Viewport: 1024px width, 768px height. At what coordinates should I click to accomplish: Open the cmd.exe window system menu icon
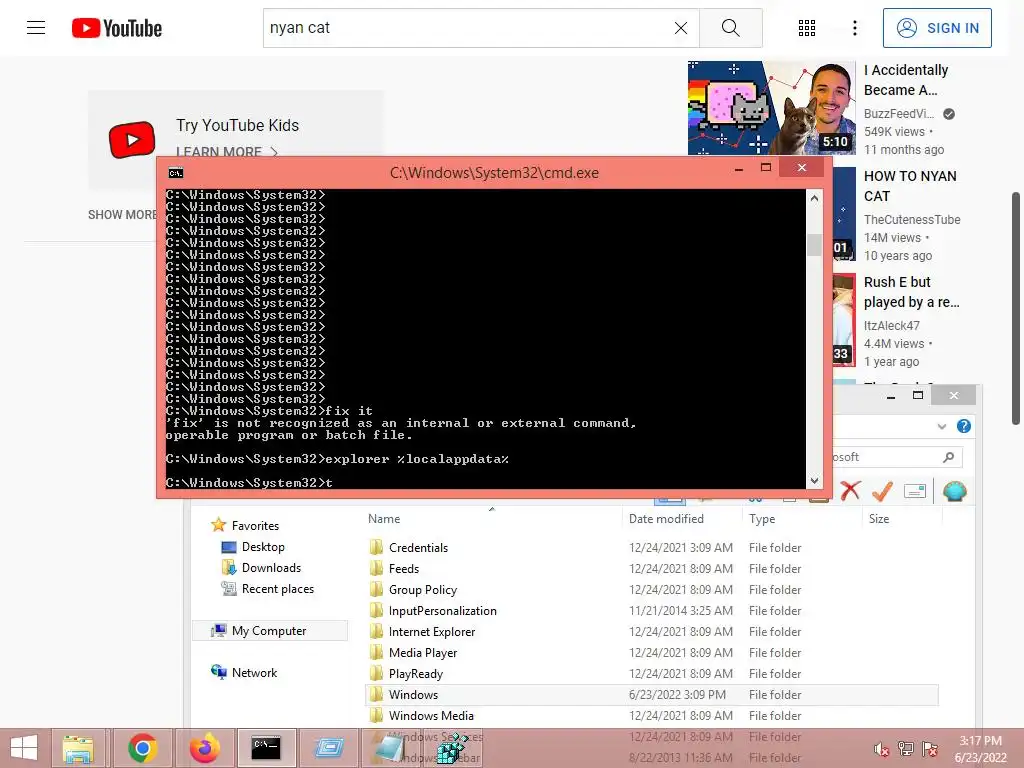pyautogui.click(x=176, y=173)
